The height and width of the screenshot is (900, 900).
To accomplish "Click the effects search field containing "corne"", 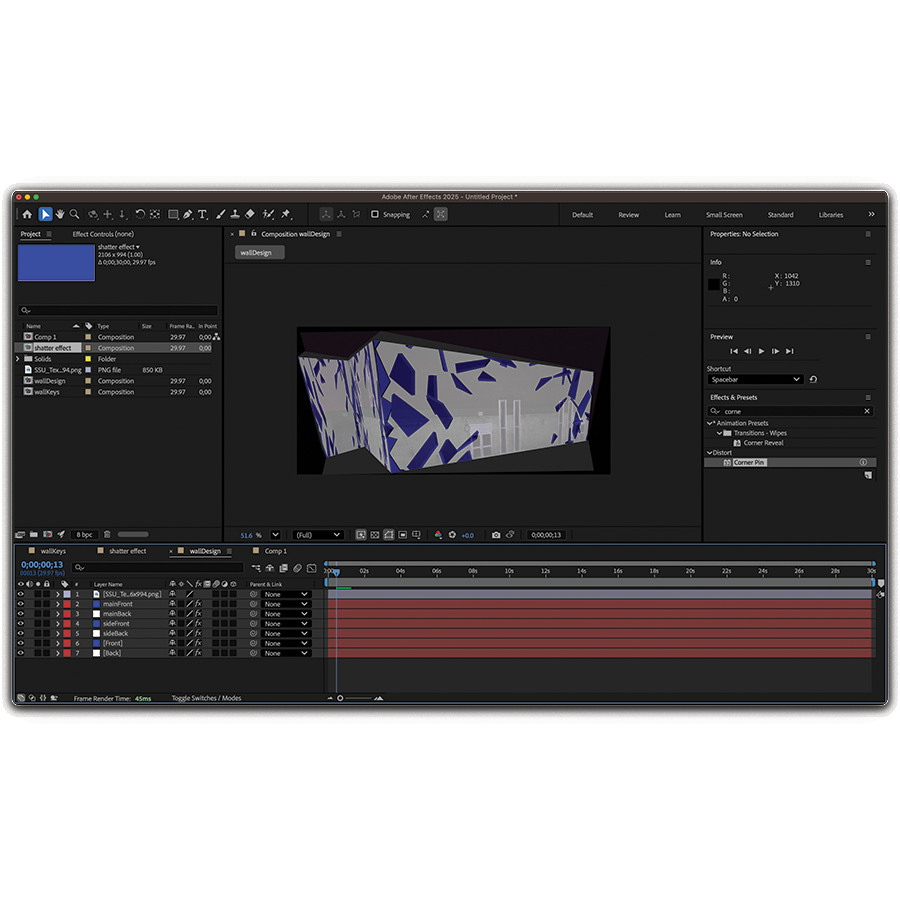I will (790, 411).
